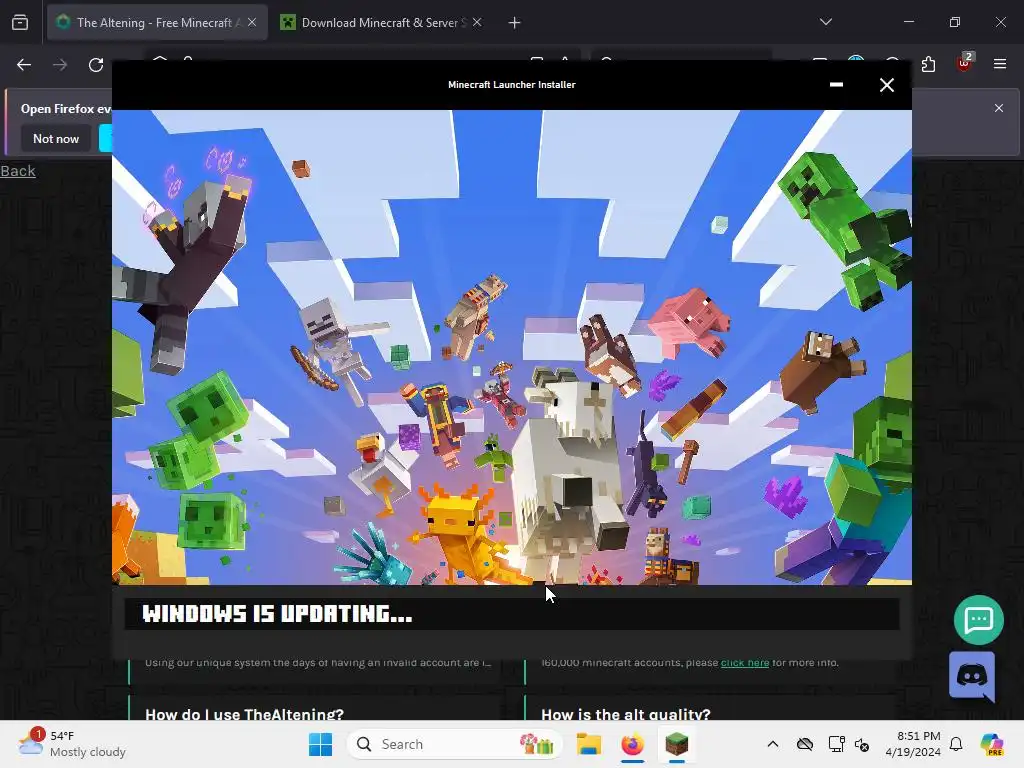Close the Minecraft Launcher Installer window
This screenshot has width=1024, height=768.
[887, 85]
